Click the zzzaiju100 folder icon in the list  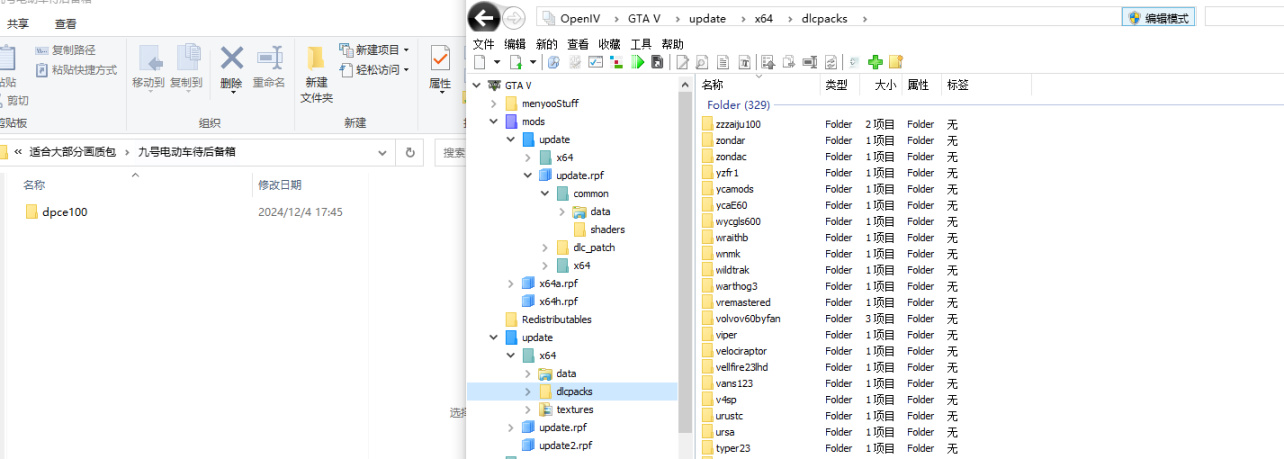coord(708,124)
